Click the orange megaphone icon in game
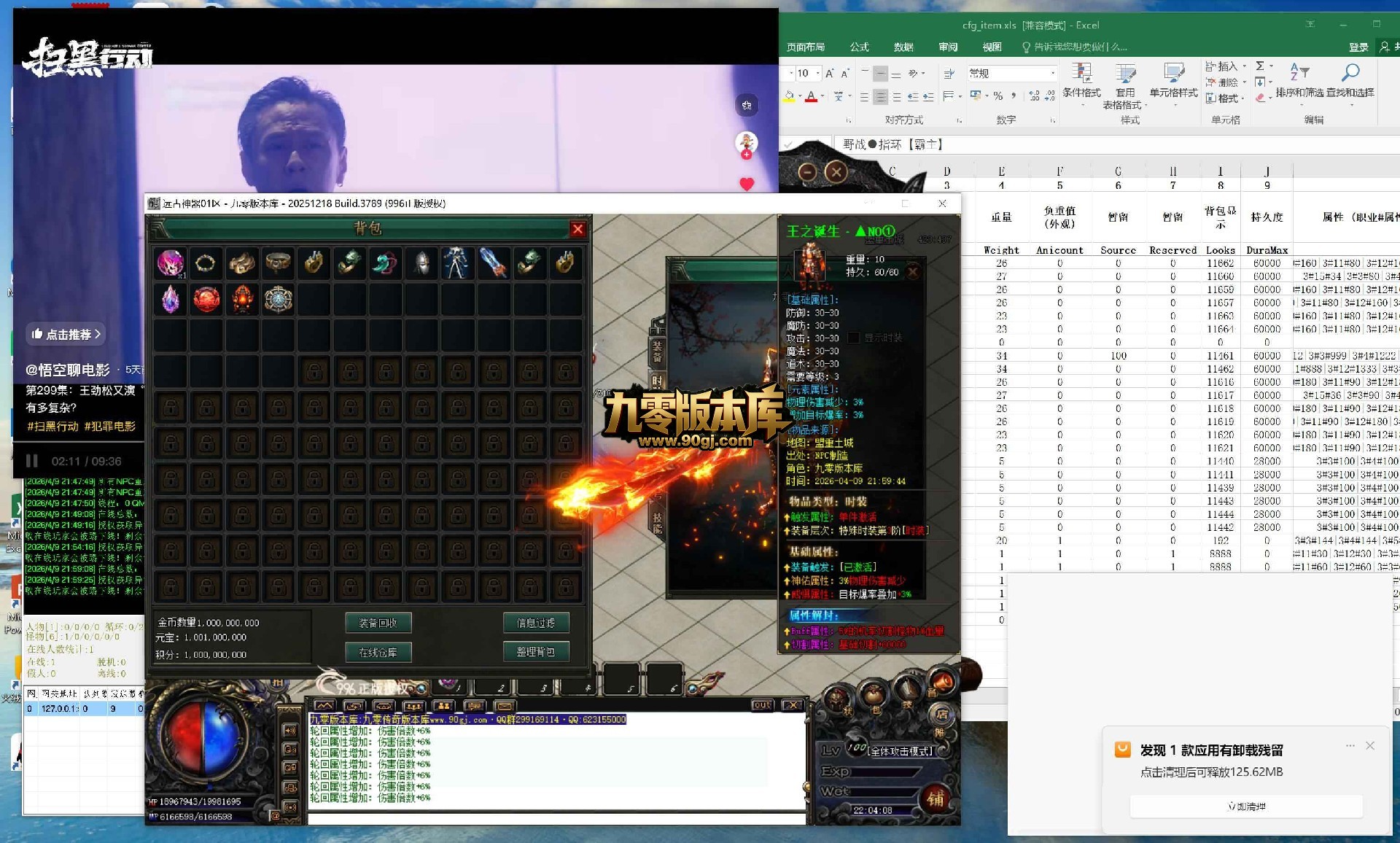Image resolution: width=1400 pixels, height=843 pixels. click(x=943, y=683)
